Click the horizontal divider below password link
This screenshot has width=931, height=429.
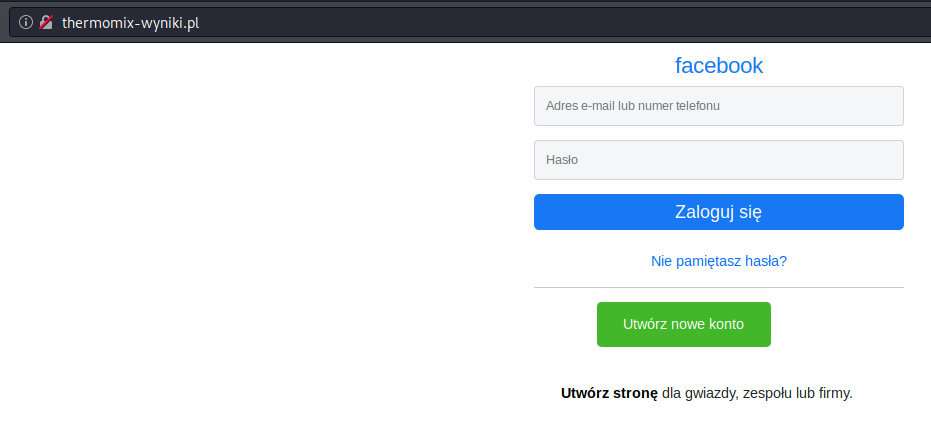coord(718,287)
